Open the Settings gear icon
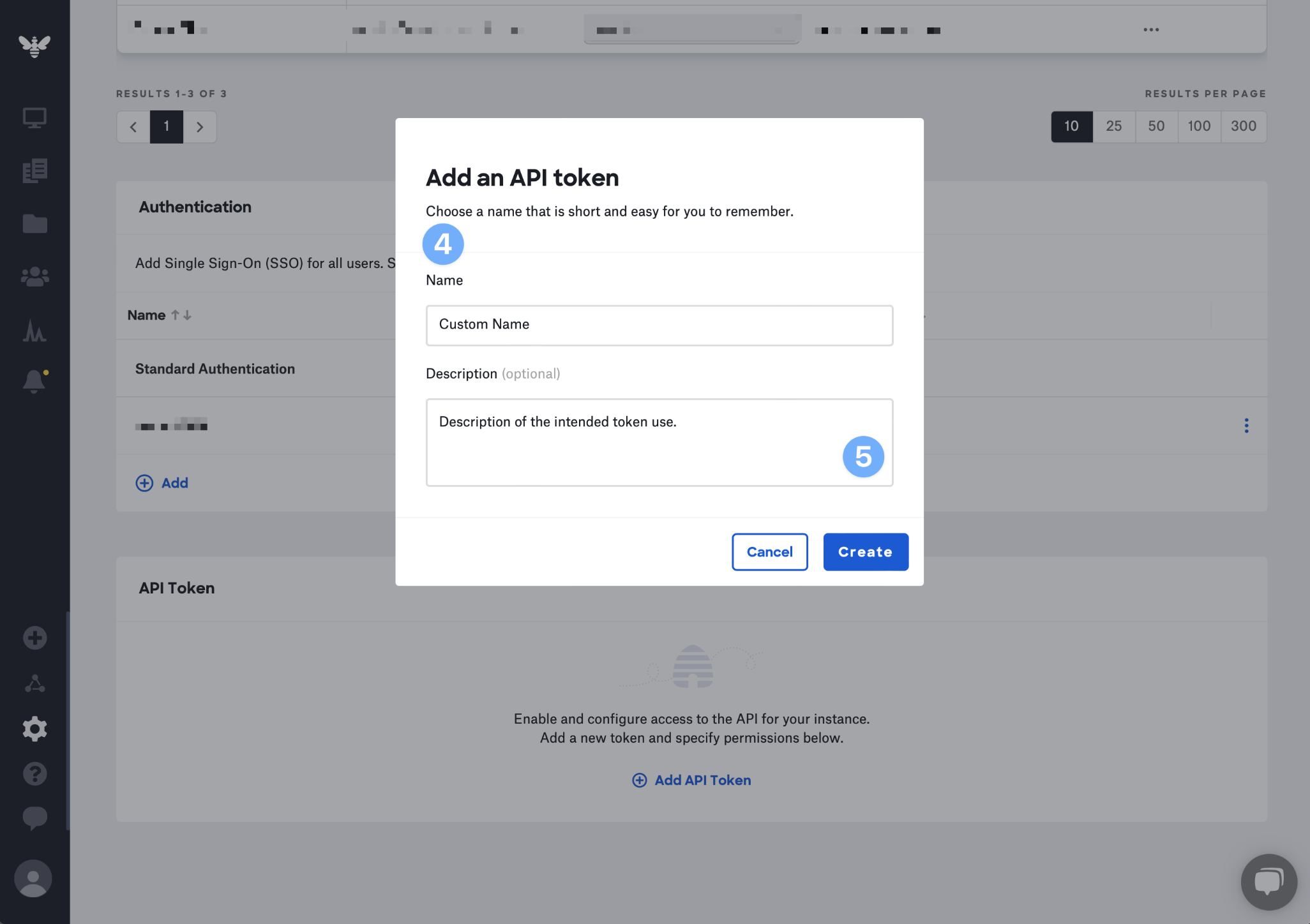The width and height of the screenshot is (1310, 924). pos(34,729)
